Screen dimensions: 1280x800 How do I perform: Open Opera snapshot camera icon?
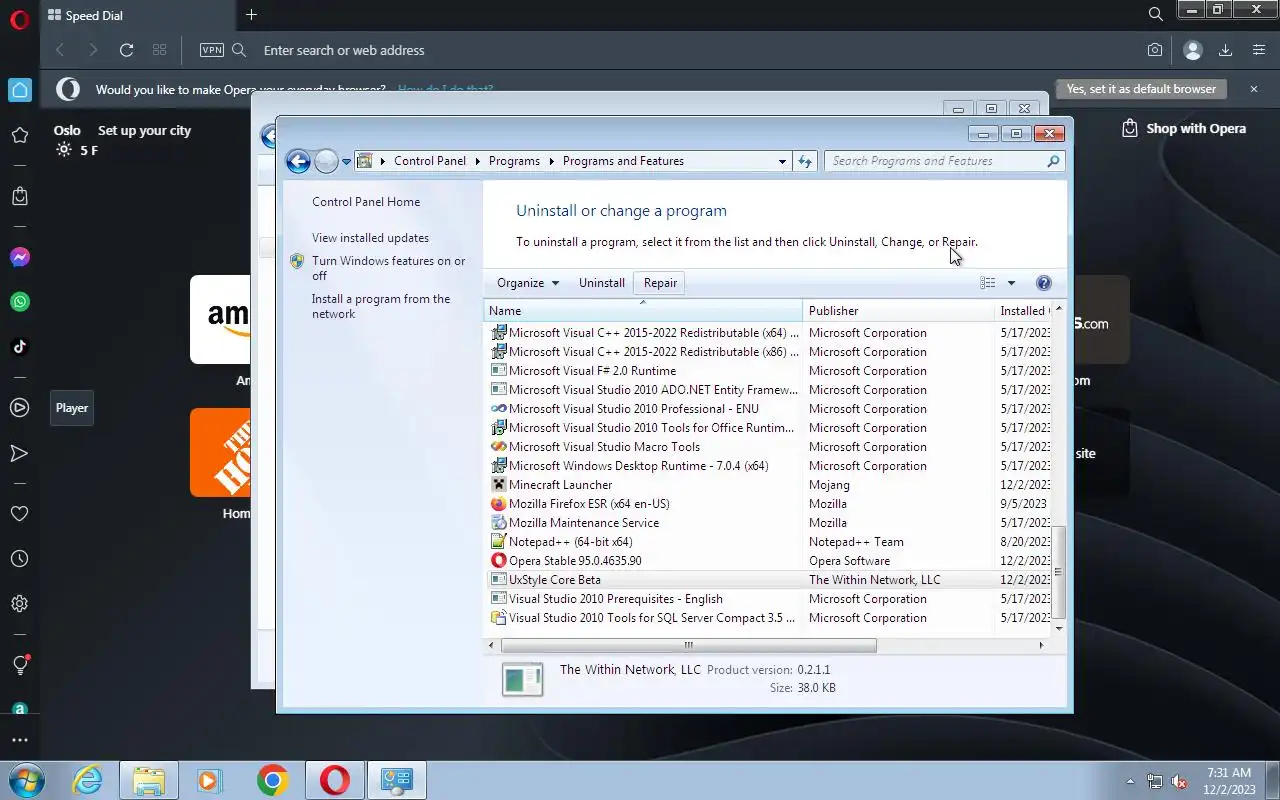[1155, 50]
